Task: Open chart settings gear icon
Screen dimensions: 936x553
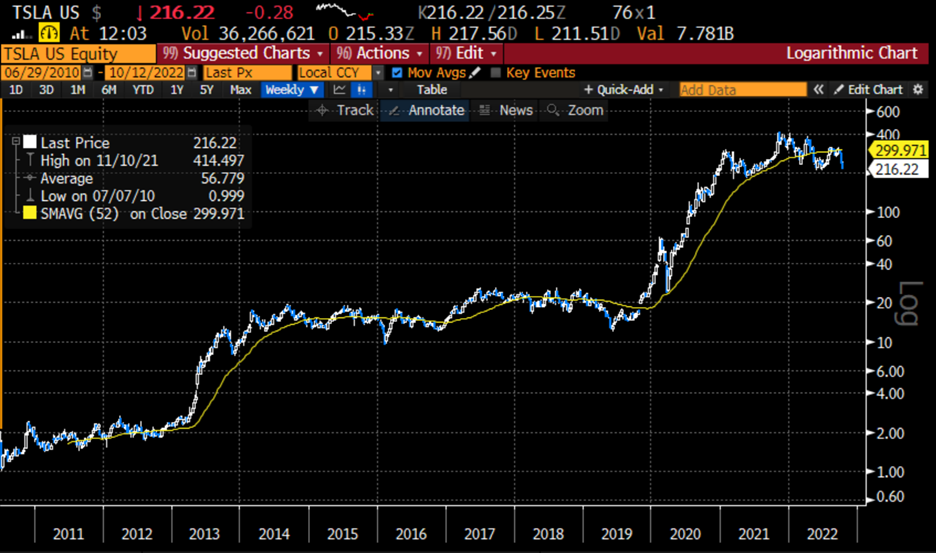Action: point(918,90)
